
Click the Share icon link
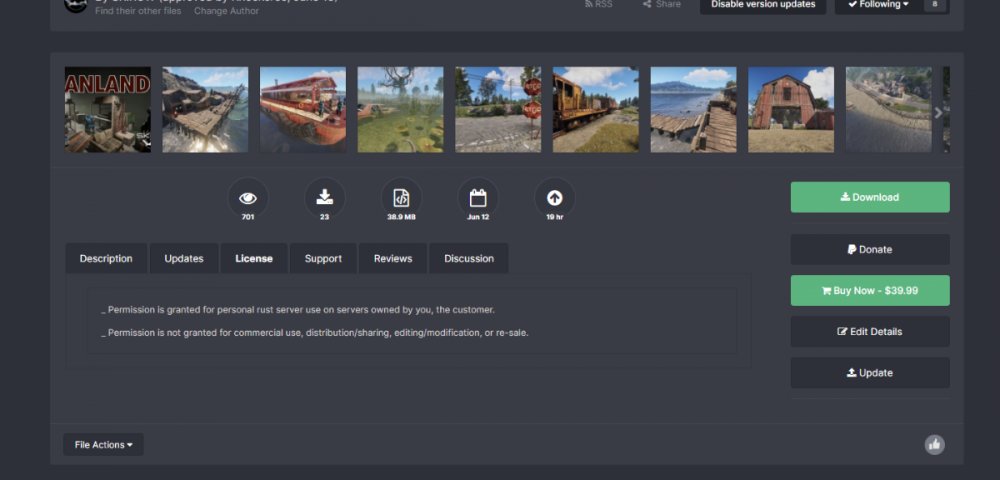click(662, 5)
